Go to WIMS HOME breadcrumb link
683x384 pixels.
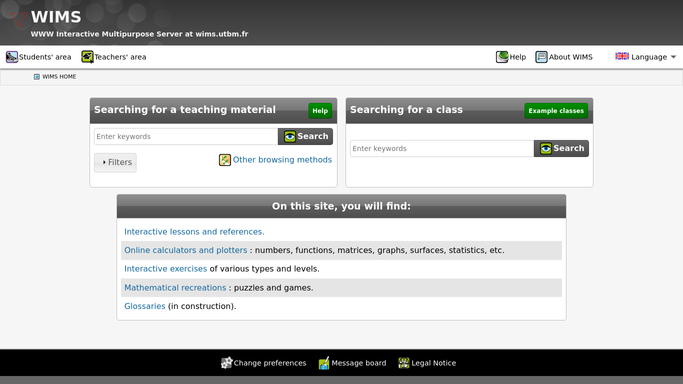pyautogui.click(x=59, y=77)
